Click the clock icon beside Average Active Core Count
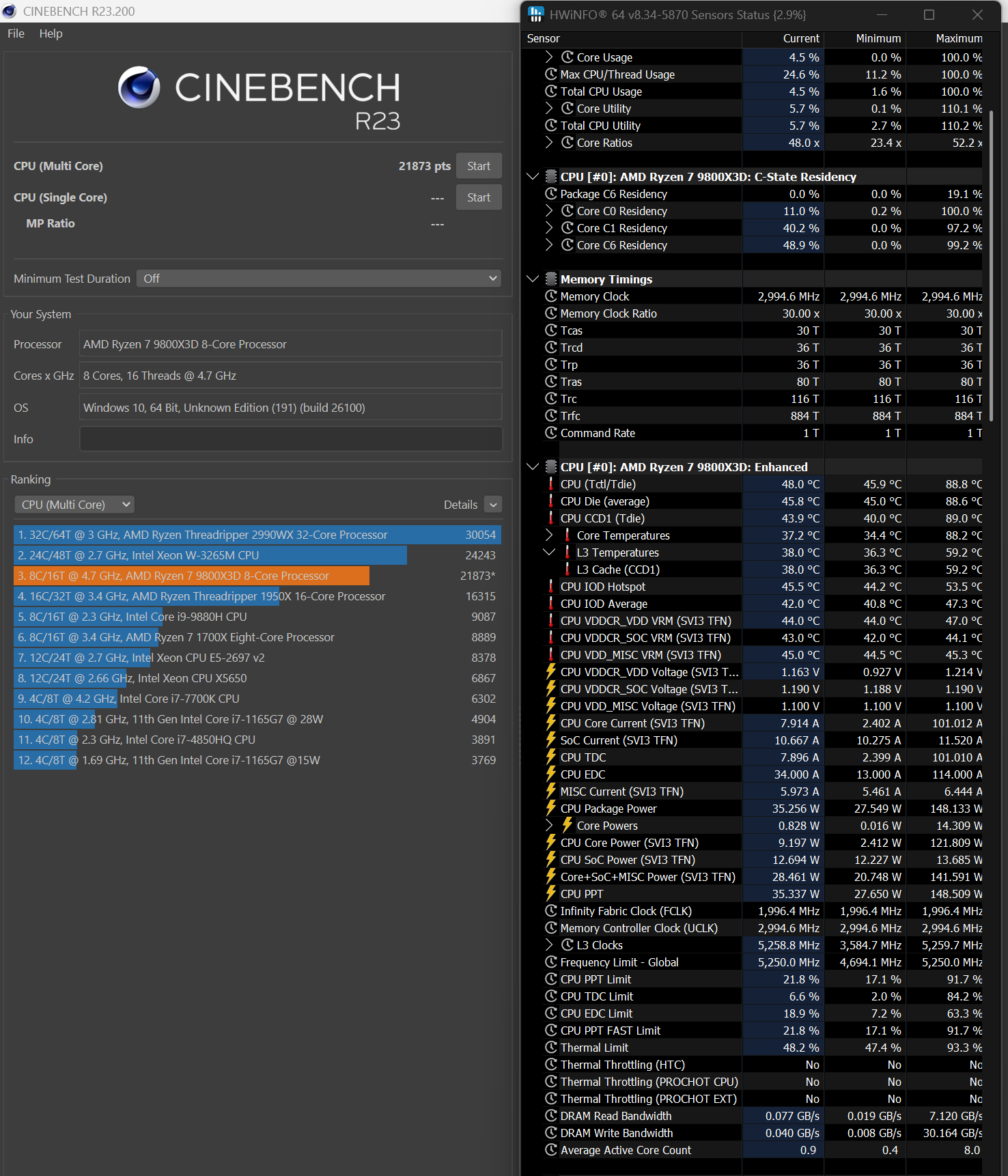The width and height of the screenshot is (1008, 1176). pyautogui.click(x=551, y=1150)
